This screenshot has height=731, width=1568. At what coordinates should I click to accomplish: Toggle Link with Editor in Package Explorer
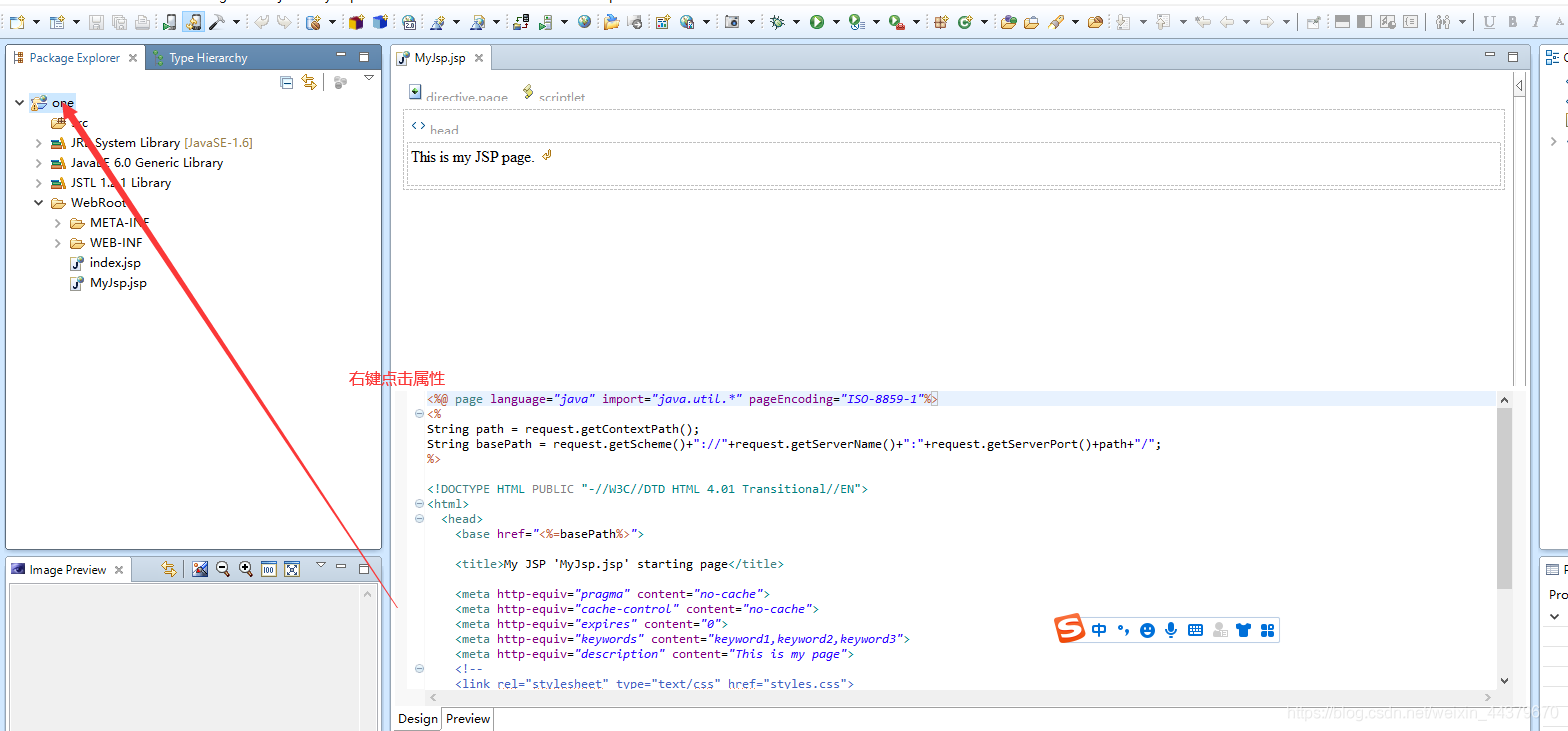point(309,82)
